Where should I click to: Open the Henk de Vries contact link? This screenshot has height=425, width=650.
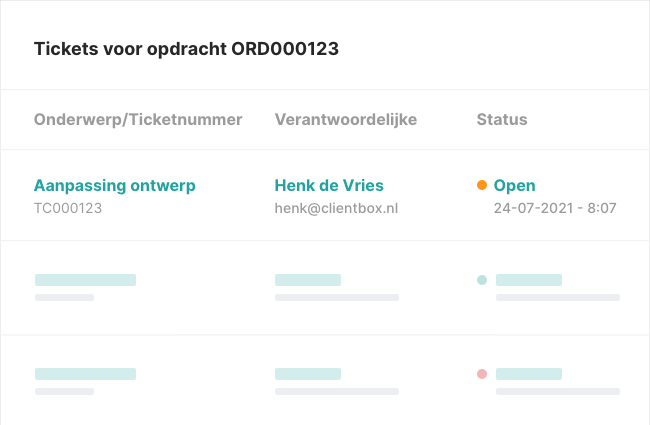coord(329,185)
